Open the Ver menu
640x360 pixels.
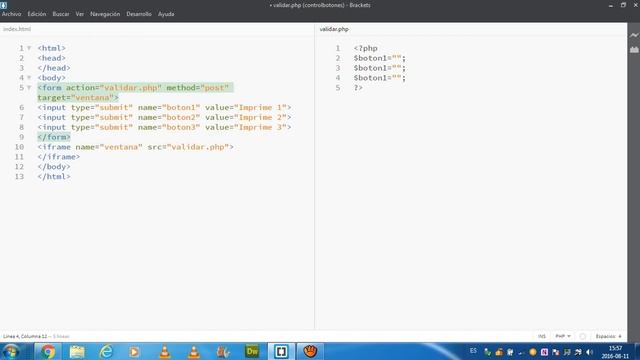click(x=80, y=14)
